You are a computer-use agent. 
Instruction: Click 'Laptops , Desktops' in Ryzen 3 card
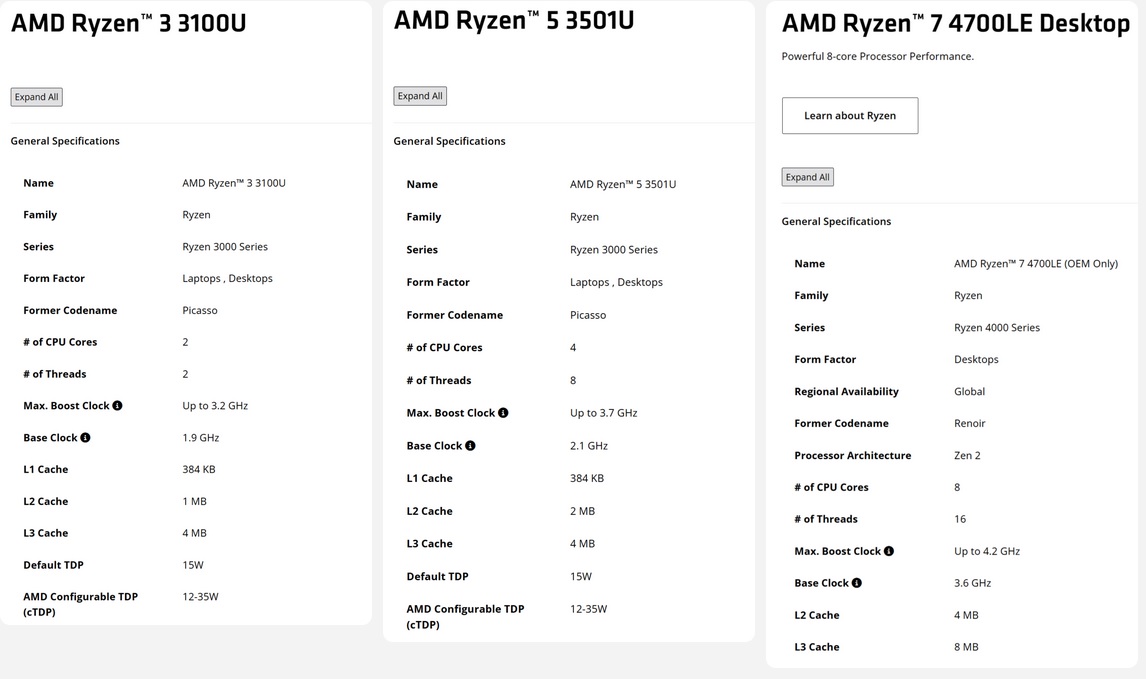(x=227, y=278)
